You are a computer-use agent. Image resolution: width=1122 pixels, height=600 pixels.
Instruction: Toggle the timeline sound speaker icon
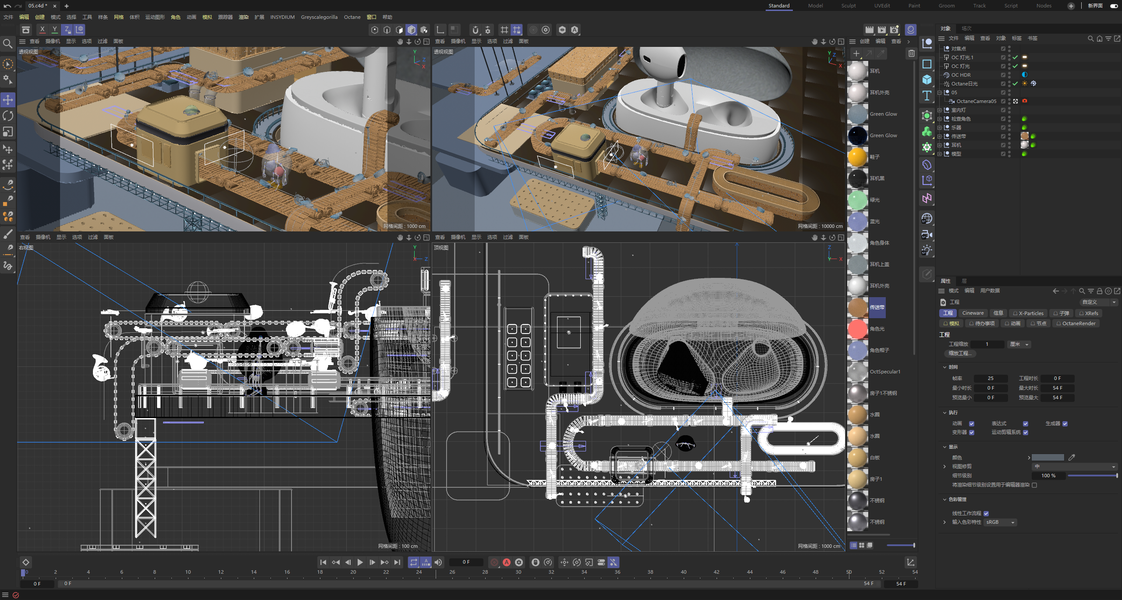coord(439,563)
